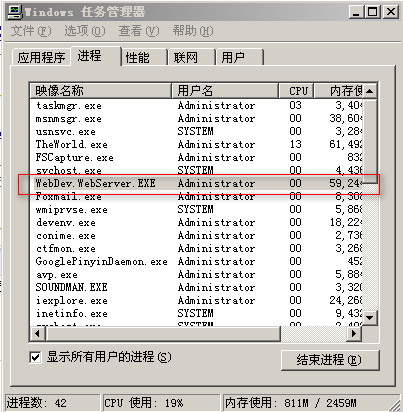Select the msnmsgr.exe process row

click(196, 119)
